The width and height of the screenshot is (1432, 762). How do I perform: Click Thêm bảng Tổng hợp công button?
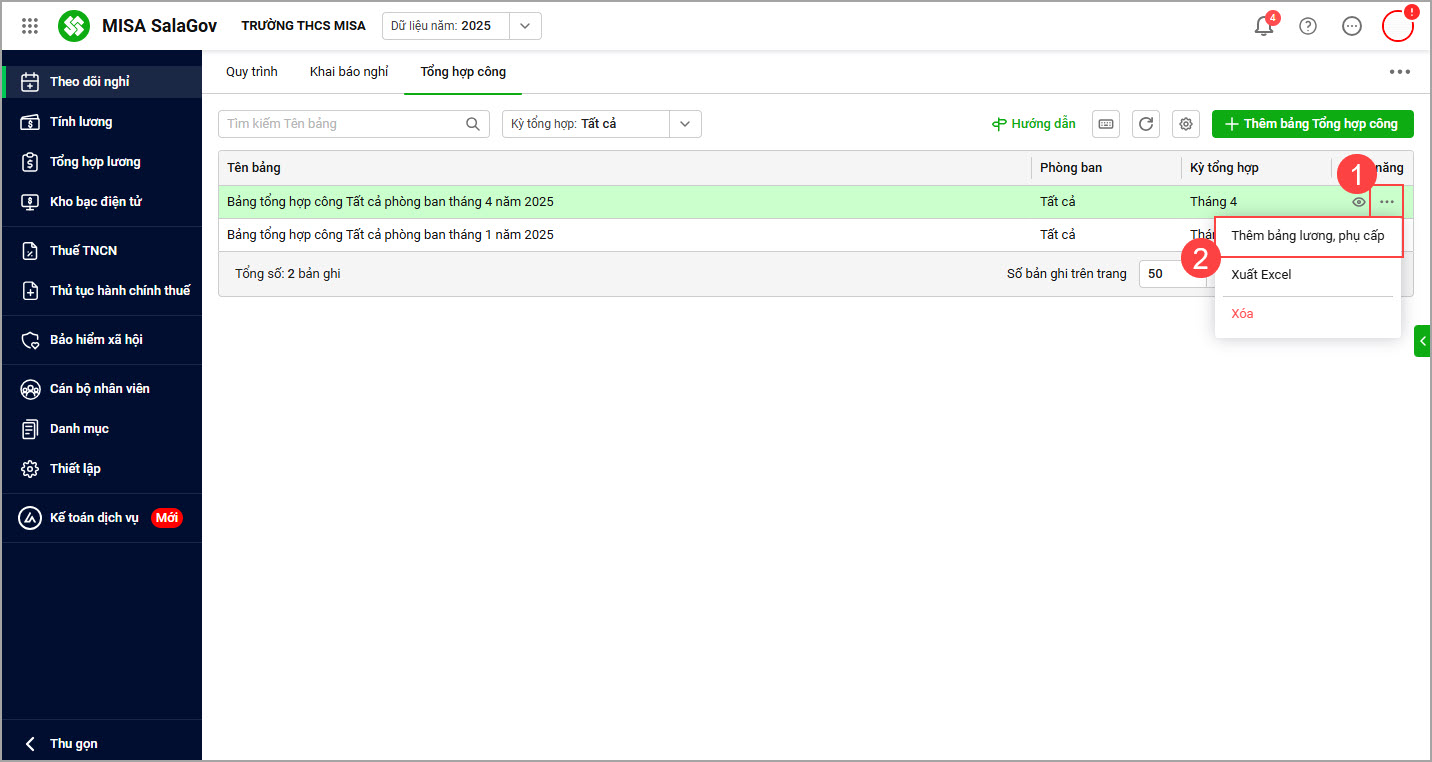(x=1312, y=124)
